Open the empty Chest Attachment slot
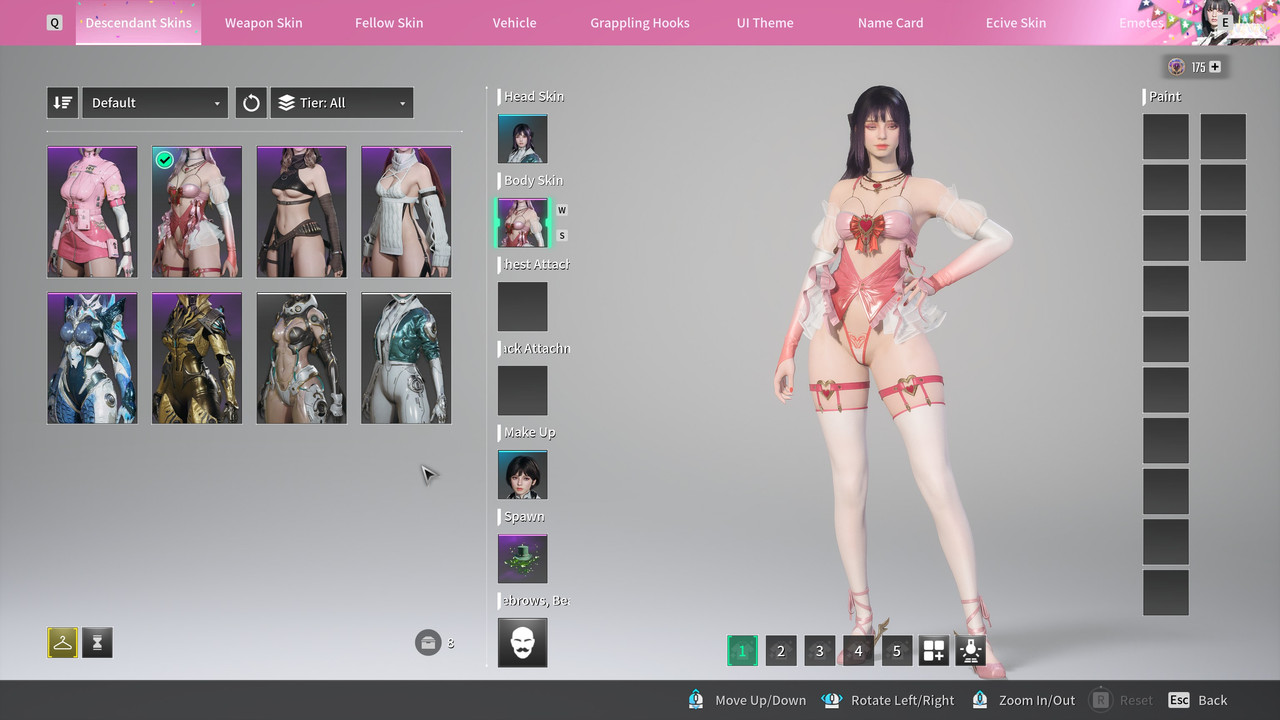The image size is (1280, 720). (x=522, y=307)
